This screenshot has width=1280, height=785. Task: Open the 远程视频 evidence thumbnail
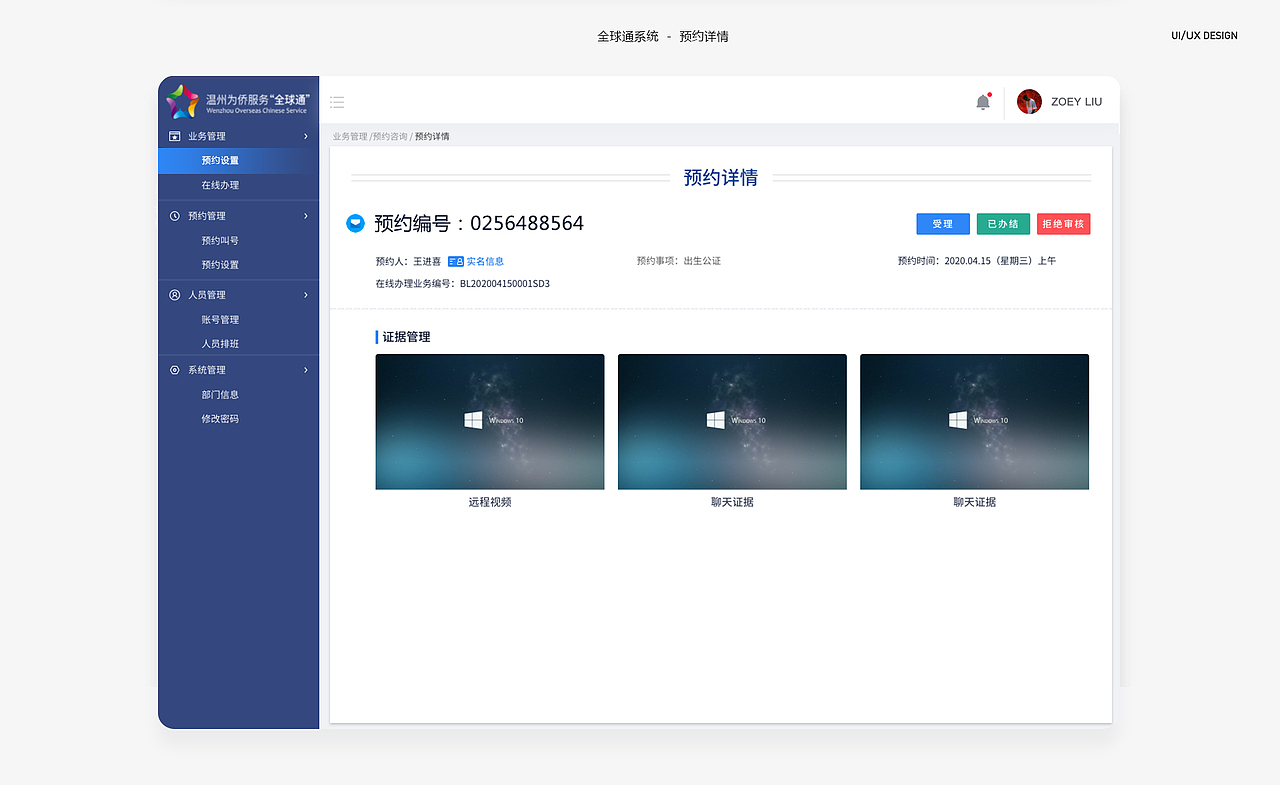point(490,422)
